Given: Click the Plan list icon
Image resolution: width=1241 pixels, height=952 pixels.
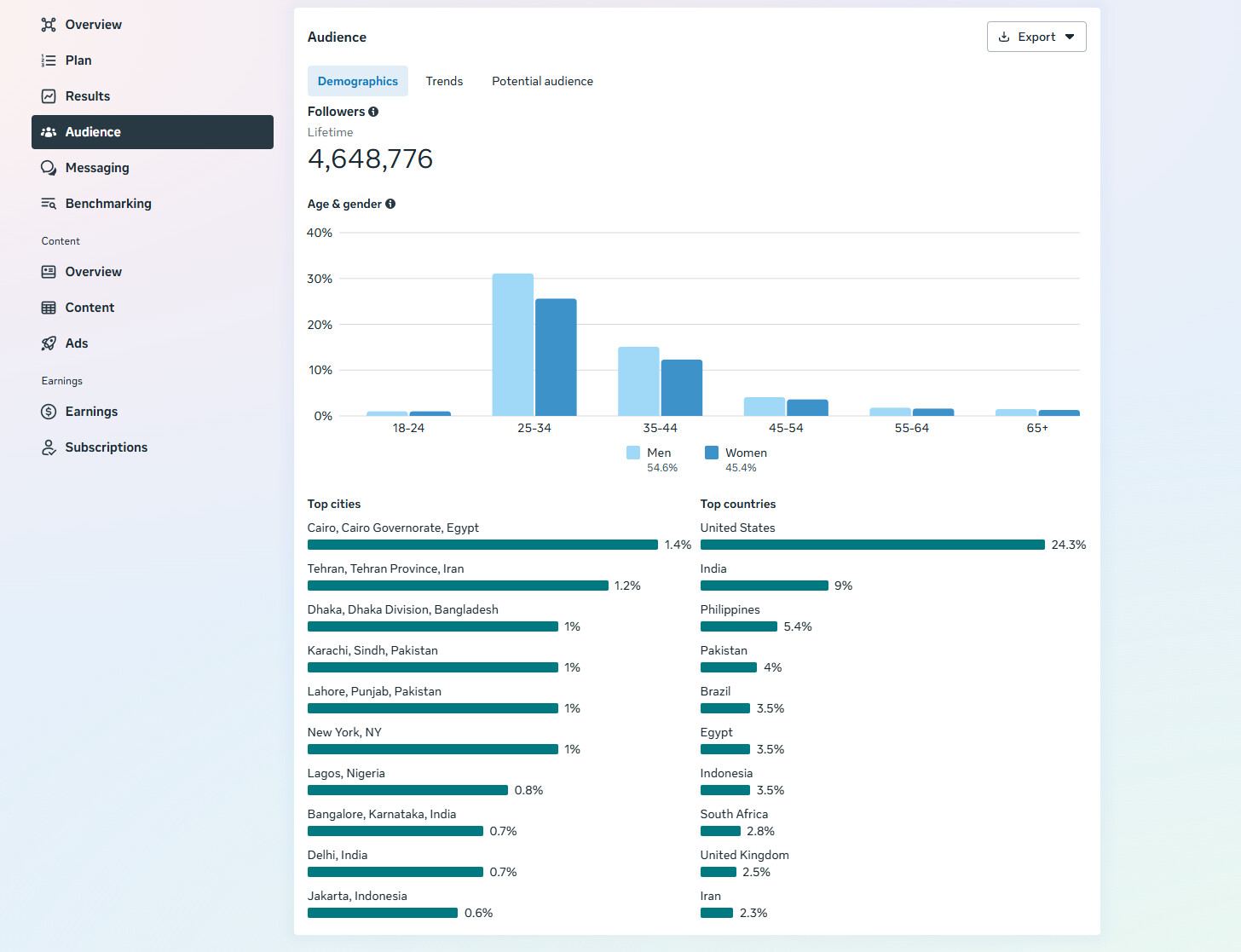Looking at the screenshot, I should [49, 61].
